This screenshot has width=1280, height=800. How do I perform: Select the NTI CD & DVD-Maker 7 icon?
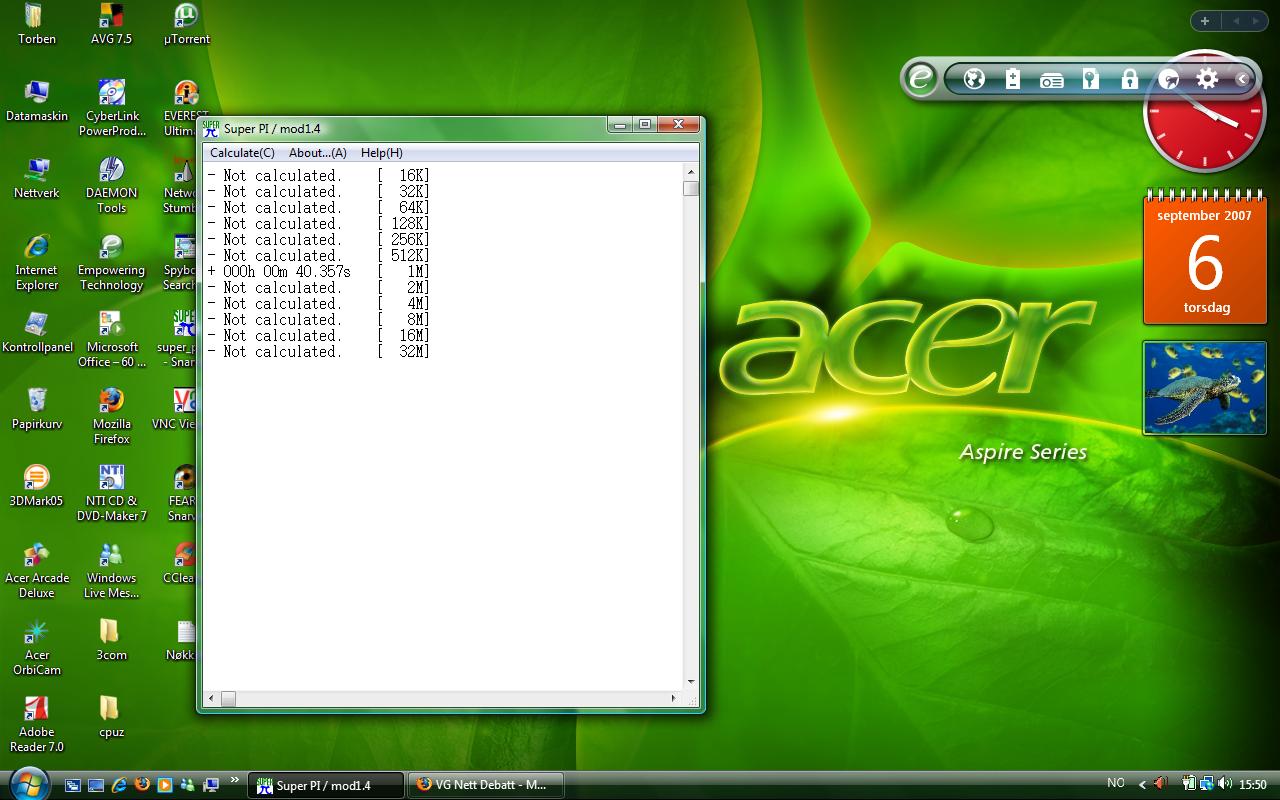tap(112, 493)
